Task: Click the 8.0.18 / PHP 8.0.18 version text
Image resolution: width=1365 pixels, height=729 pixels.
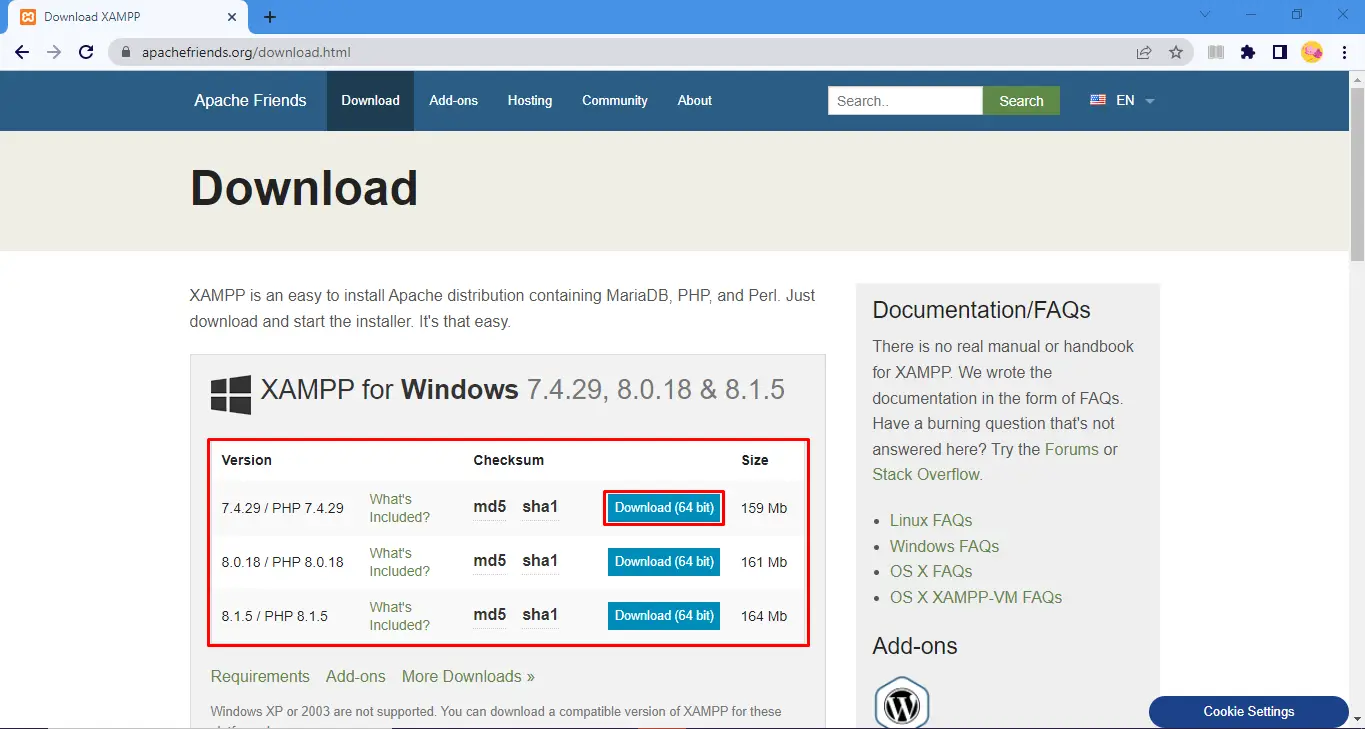Action: click(x=282, y=562)
